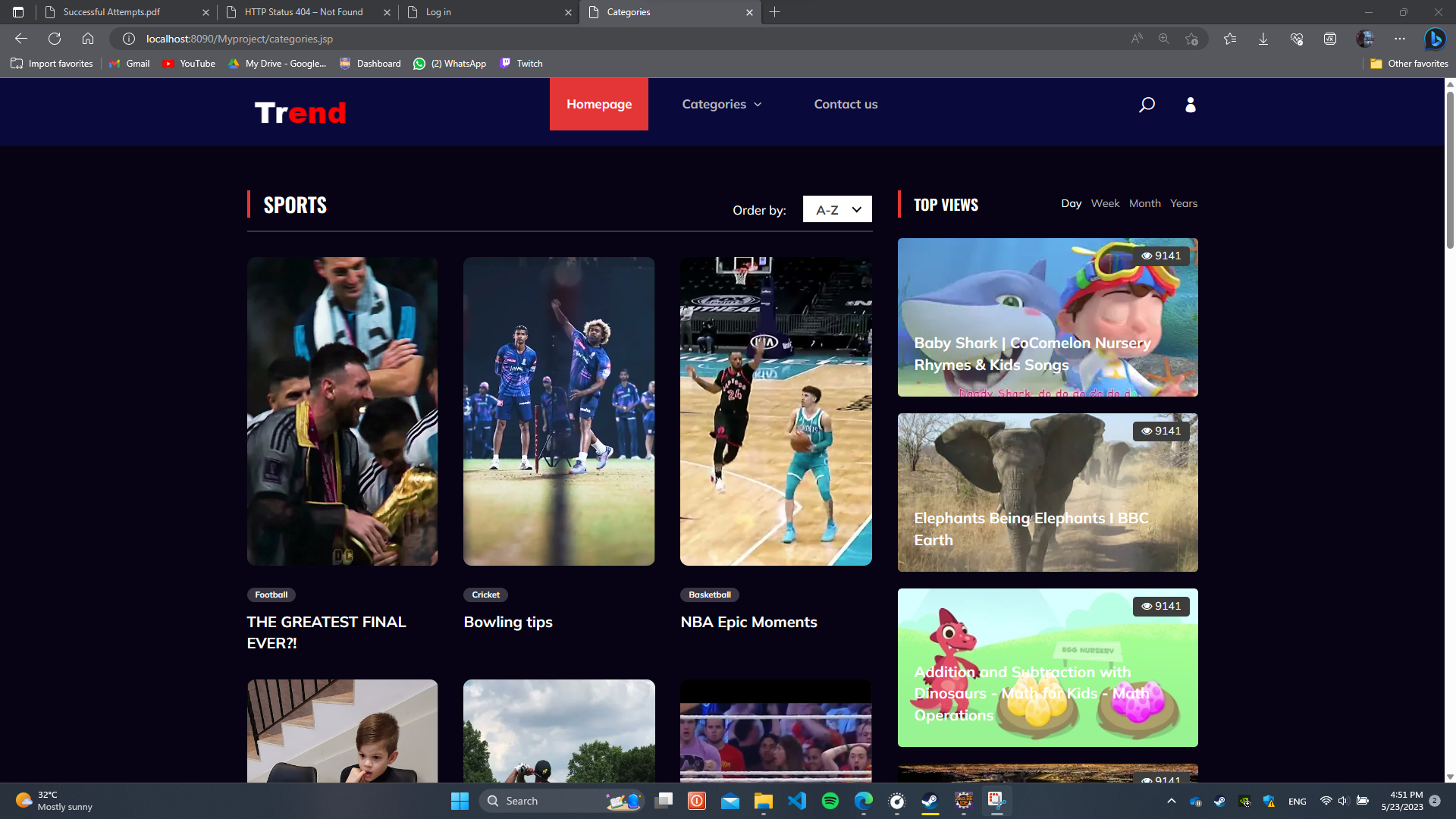The width and height of the screenshot is (1456, 819).
Task: Open the search icon in the navbar
Action: click(1147, 105)
